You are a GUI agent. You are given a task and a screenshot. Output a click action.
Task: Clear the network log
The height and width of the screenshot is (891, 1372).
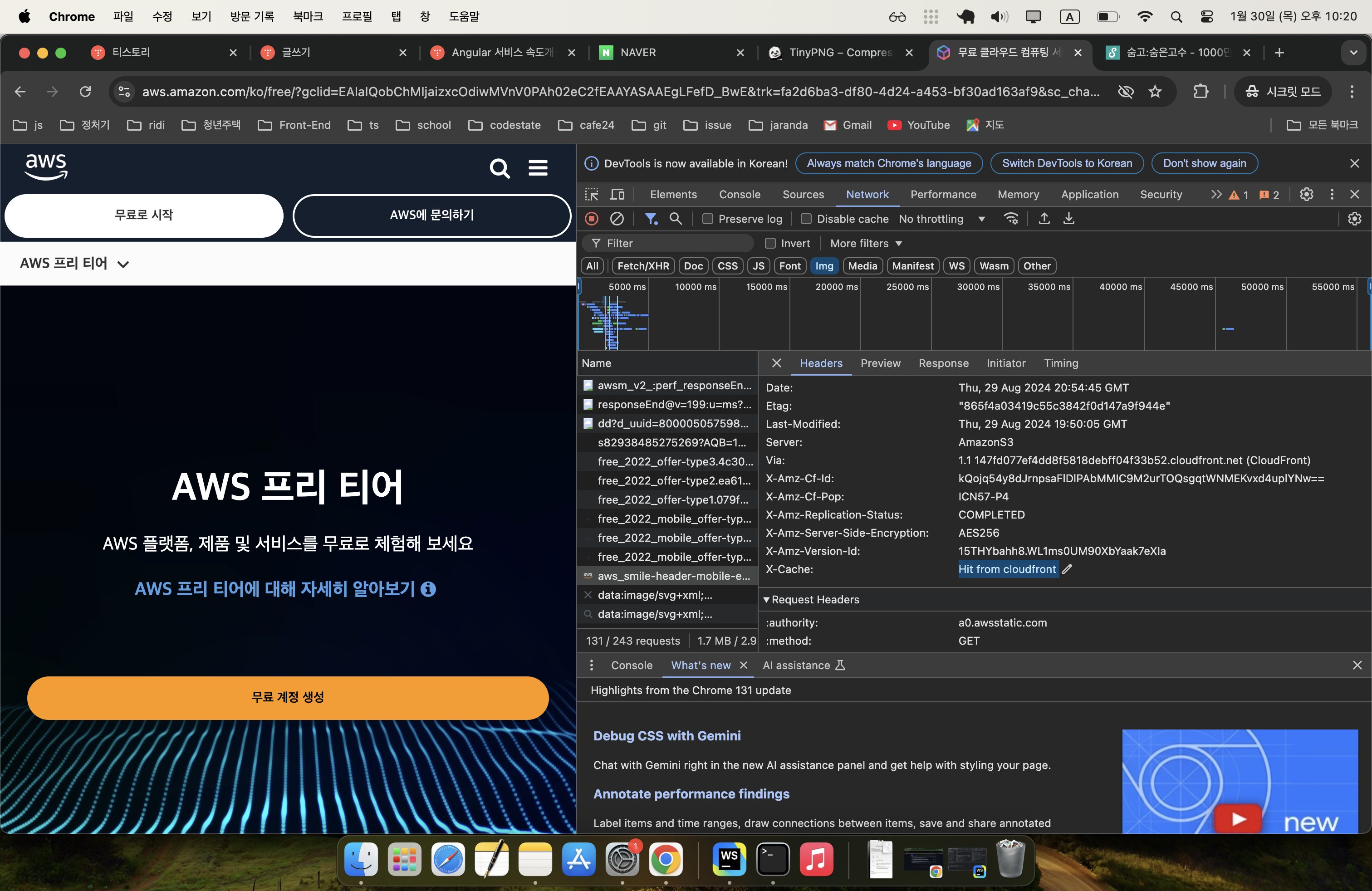click(x=617, y=219)
